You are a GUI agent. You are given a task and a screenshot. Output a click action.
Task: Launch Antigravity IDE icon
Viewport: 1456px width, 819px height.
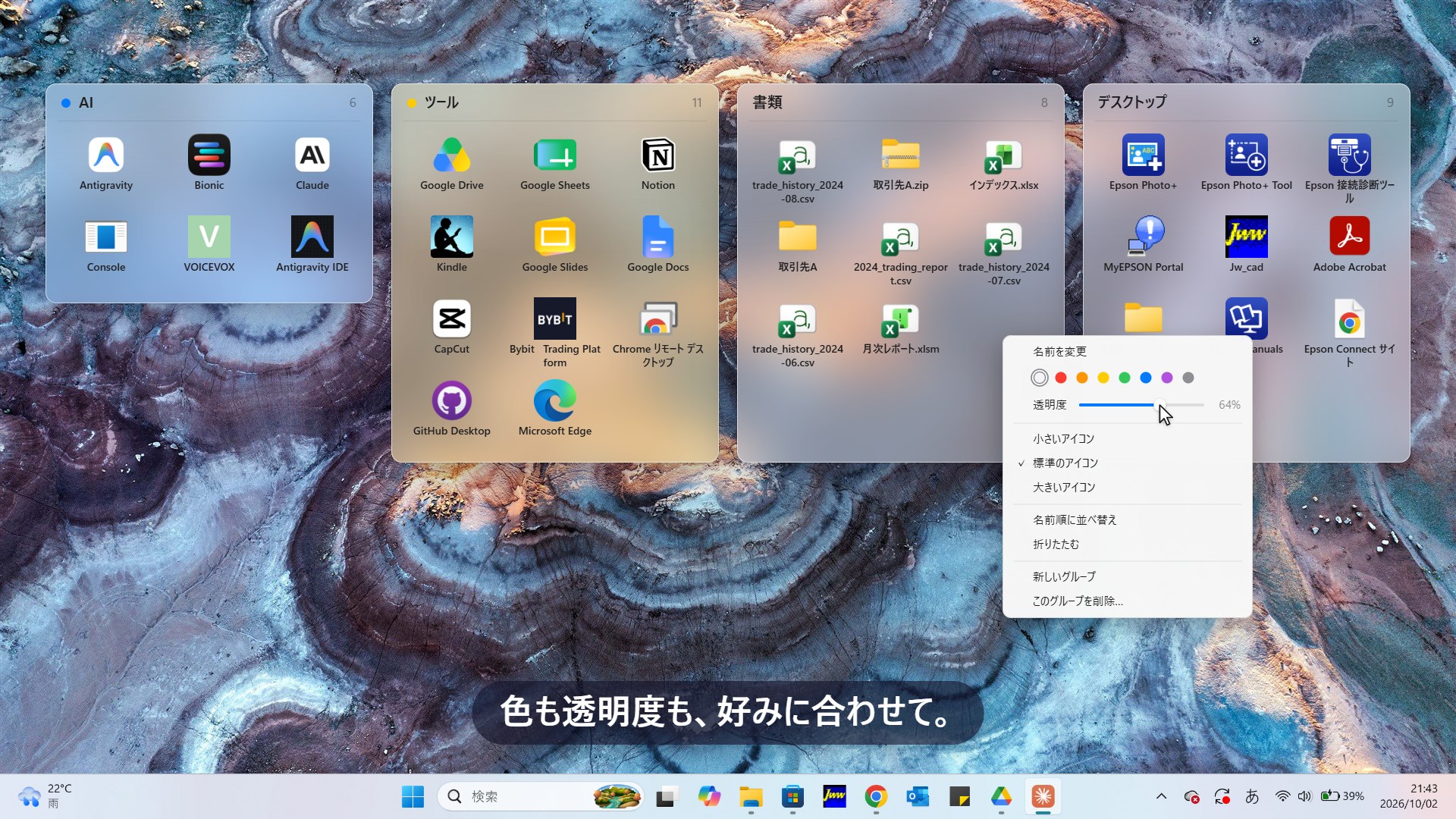312,237
